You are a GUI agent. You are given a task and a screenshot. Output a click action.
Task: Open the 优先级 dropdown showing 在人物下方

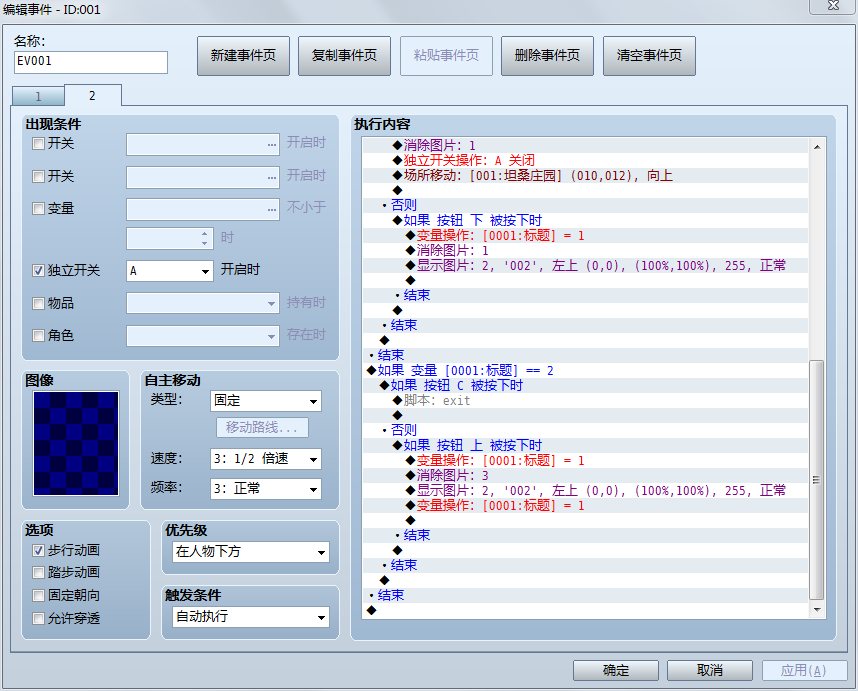pyautogui.click(x=251, y=552)
